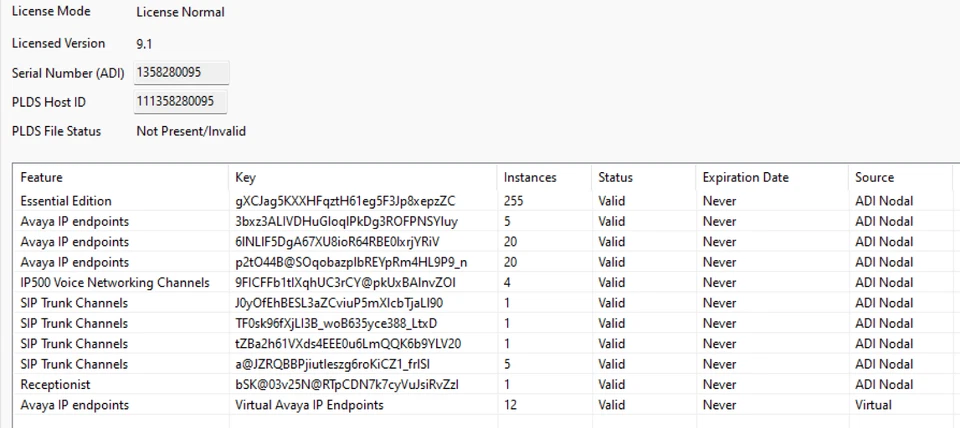The image size is (960, 428).
Task: Select the Receptionist license row
Action: tap(55, 385)
